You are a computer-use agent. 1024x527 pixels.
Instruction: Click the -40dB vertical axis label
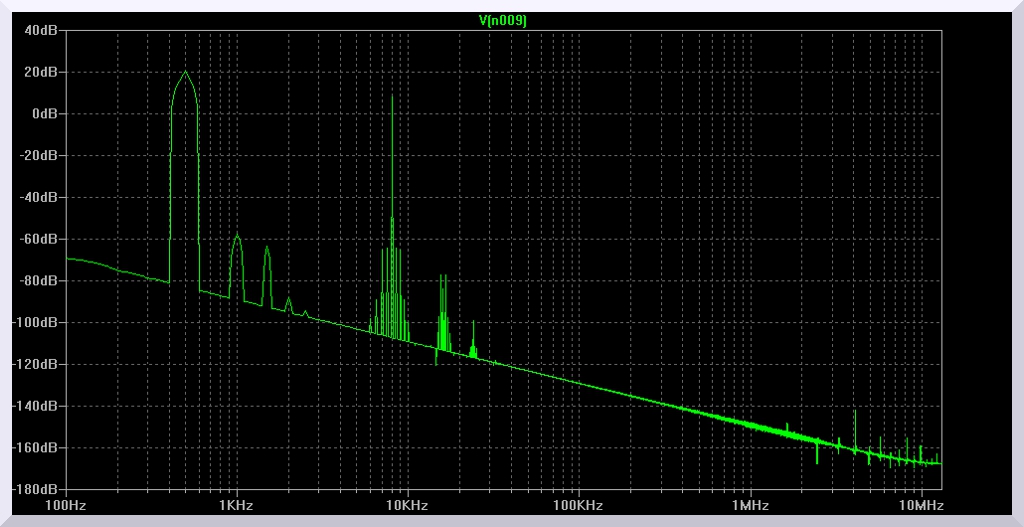tap(42, 197)
